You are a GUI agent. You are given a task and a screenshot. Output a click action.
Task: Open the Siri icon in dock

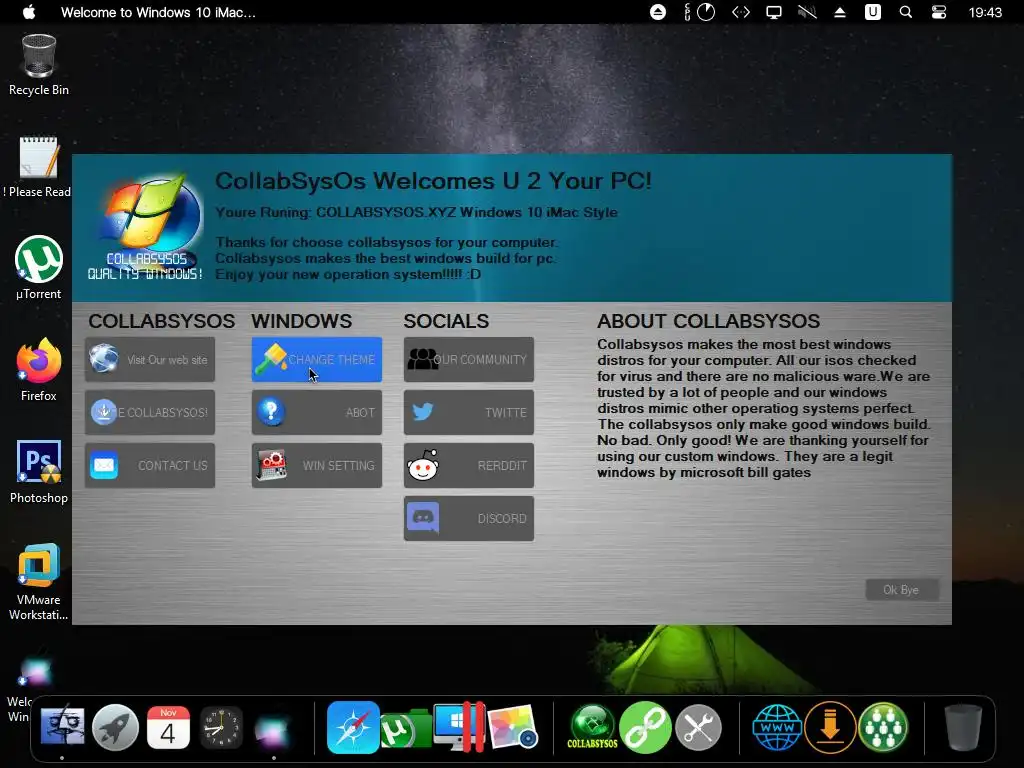click(272, 729)
